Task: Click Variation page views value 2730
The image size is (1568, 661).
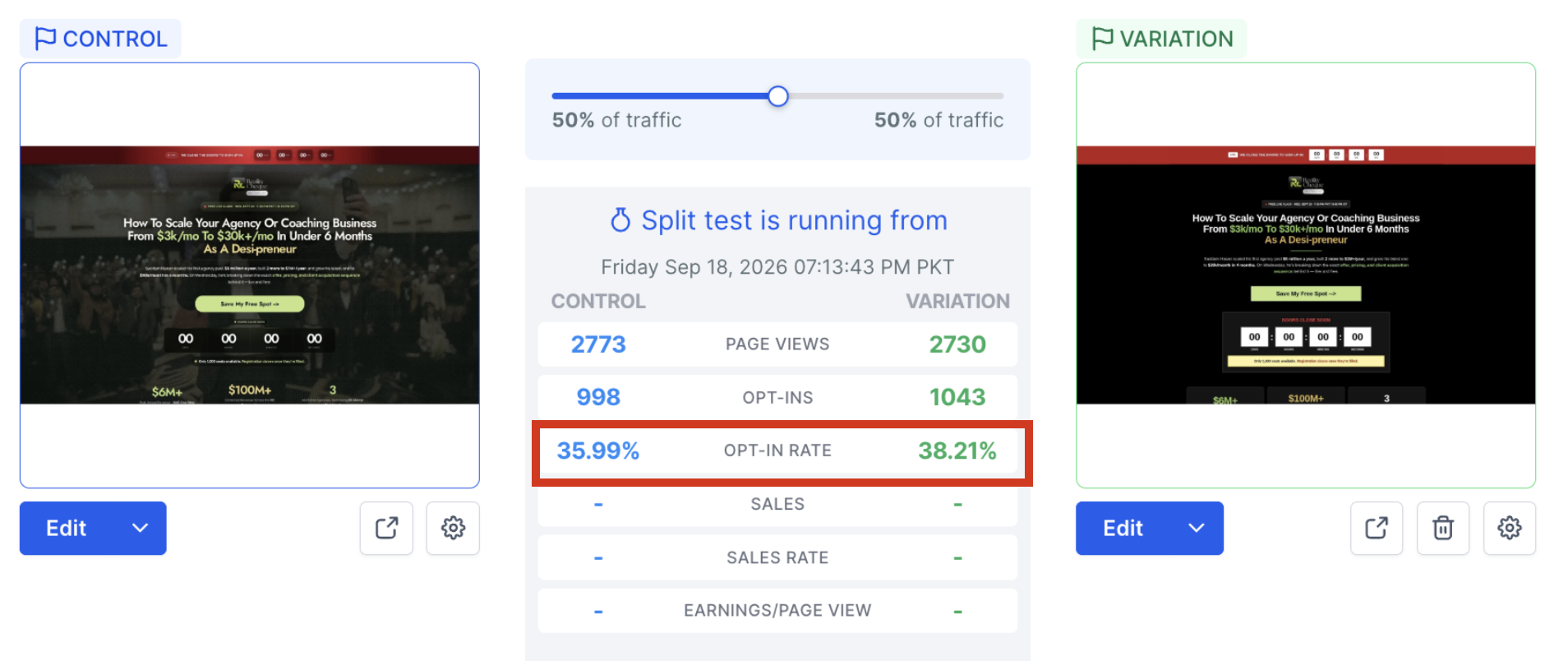Action: pyautogui.click(x=957, y=344)
